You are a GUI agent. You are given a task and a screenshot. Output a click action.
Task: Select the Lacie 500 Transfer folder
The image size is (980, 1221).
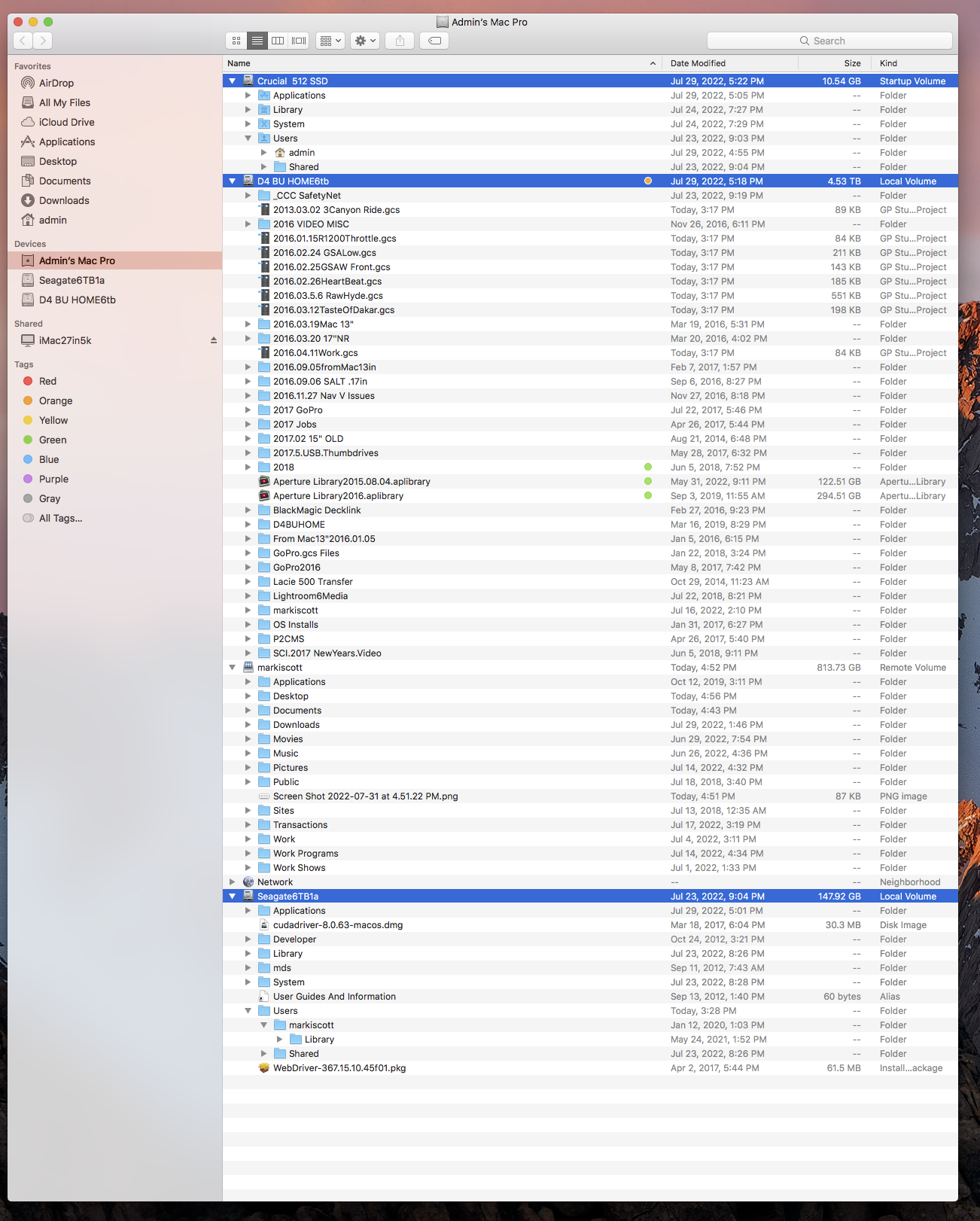click(x=312, y=581)
